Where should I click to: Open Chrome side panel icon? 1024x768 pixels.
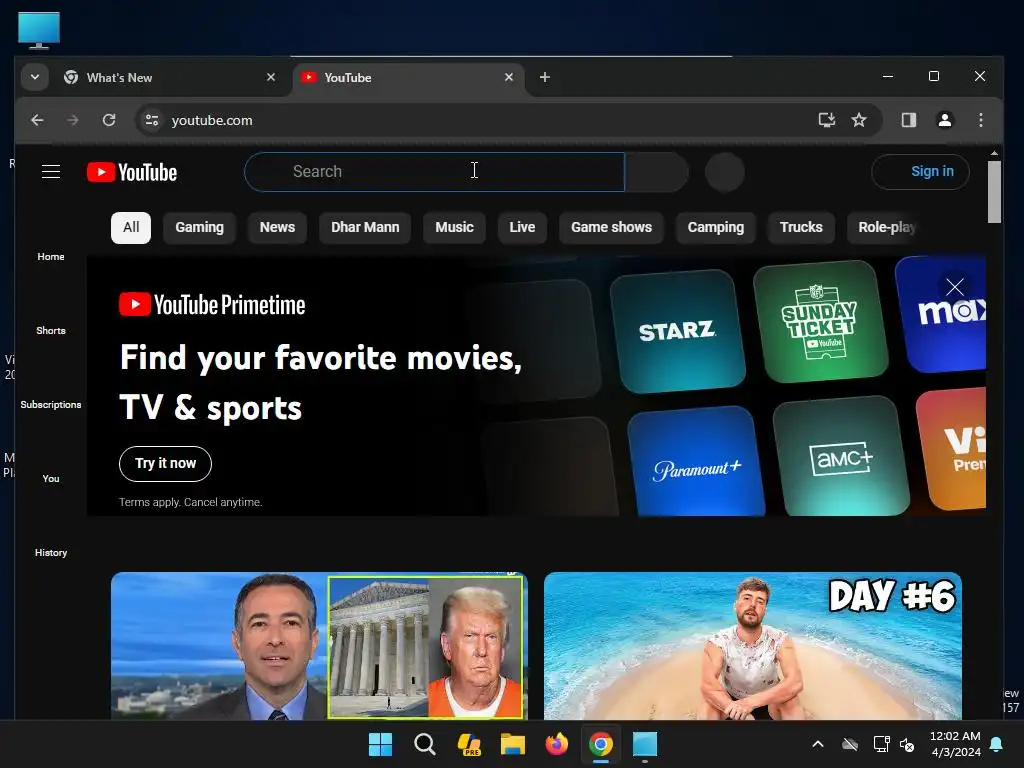point(908,120)
